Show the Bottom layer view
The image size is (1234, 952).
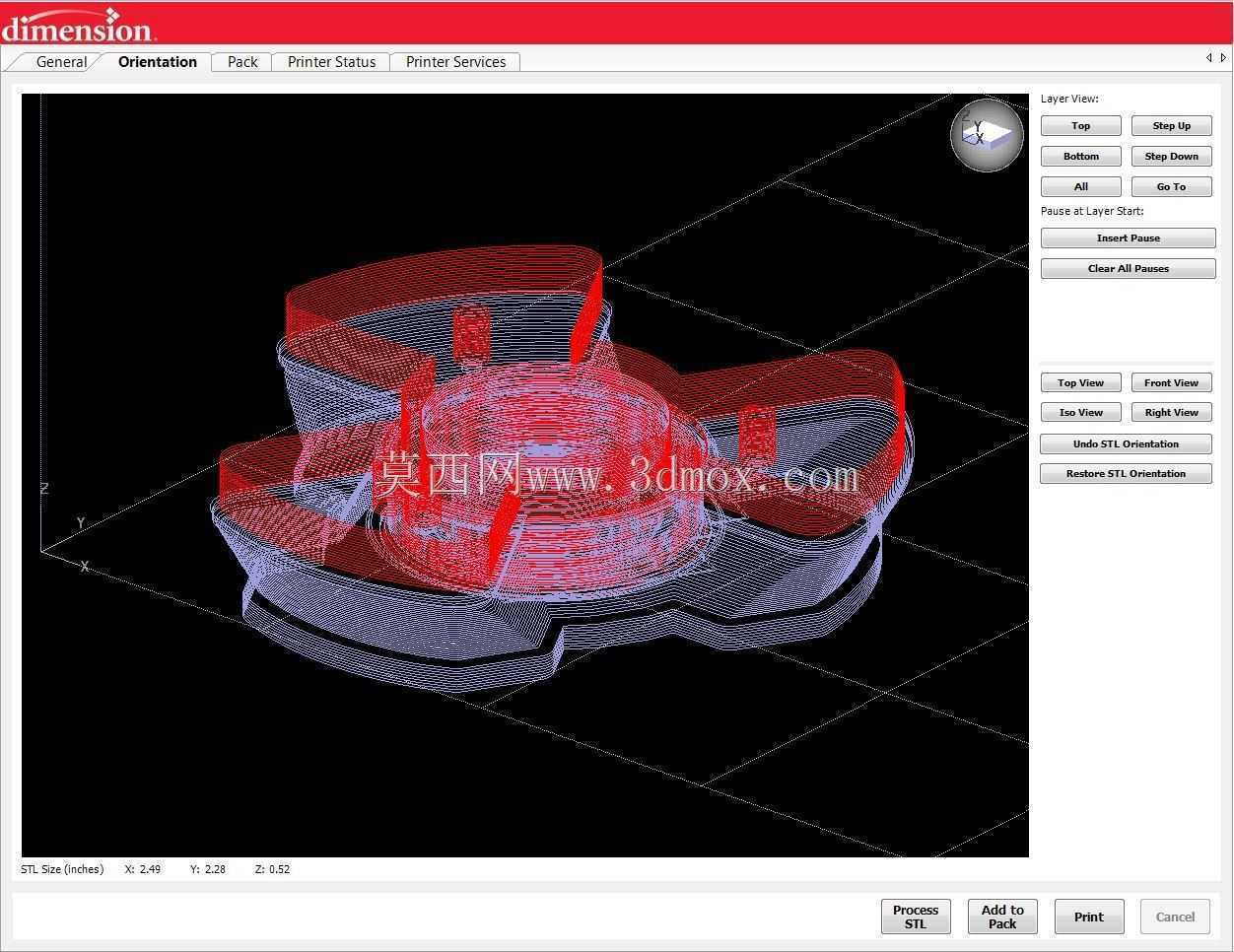click(x=1081, y=156)
